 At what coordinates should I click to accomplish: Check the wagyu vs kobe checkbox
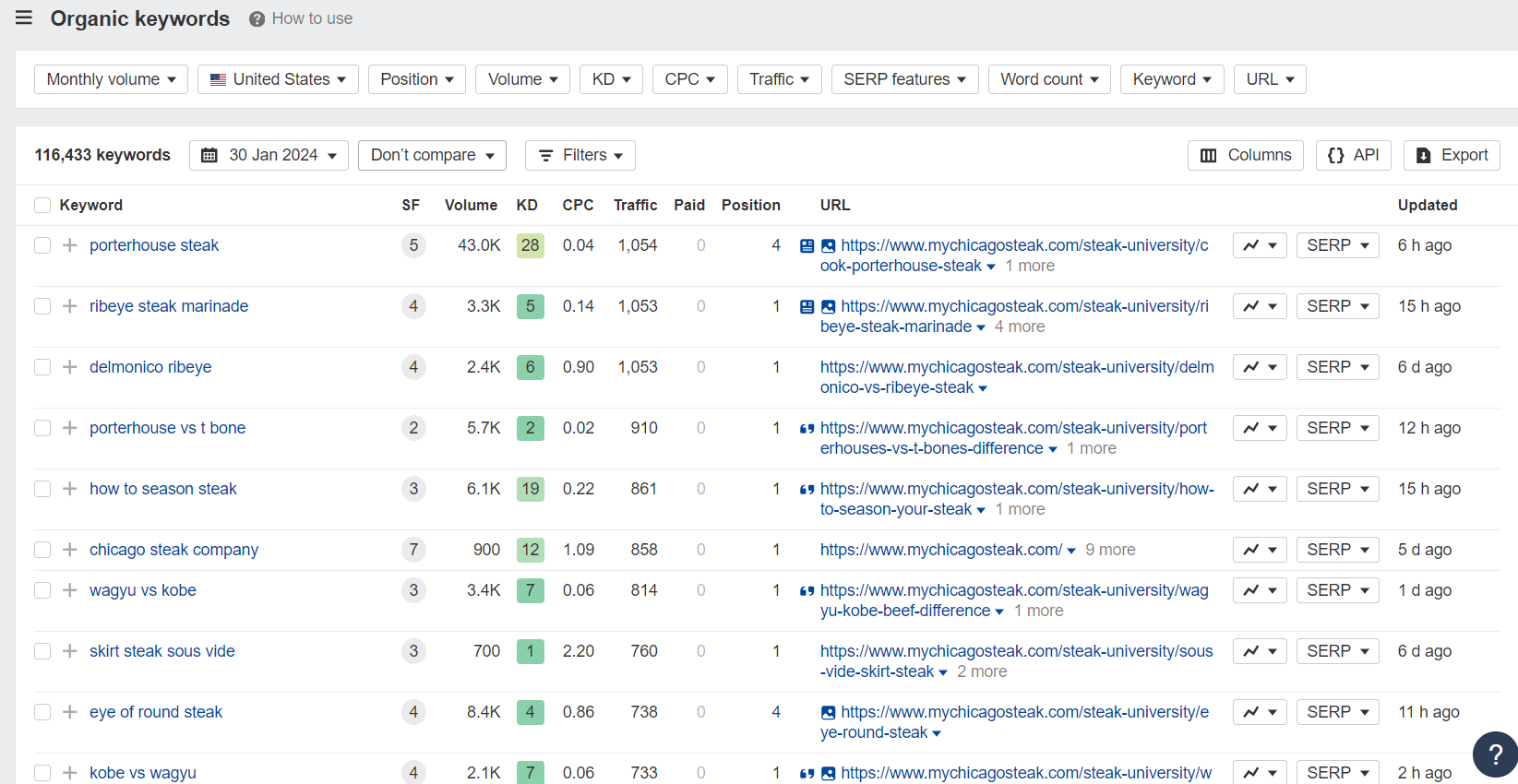42,590
